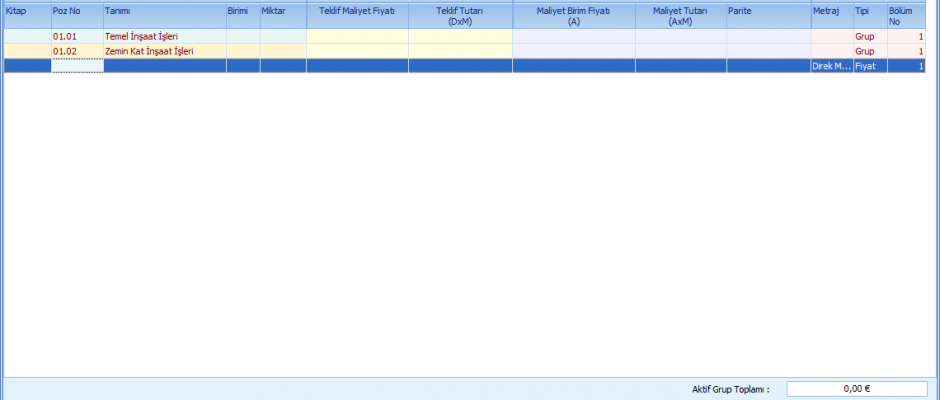Image resolution: width=940 pixels, height=400 pixels.
Task: Click the empty Poz No cell in selected row
Action: click(77, 66)
